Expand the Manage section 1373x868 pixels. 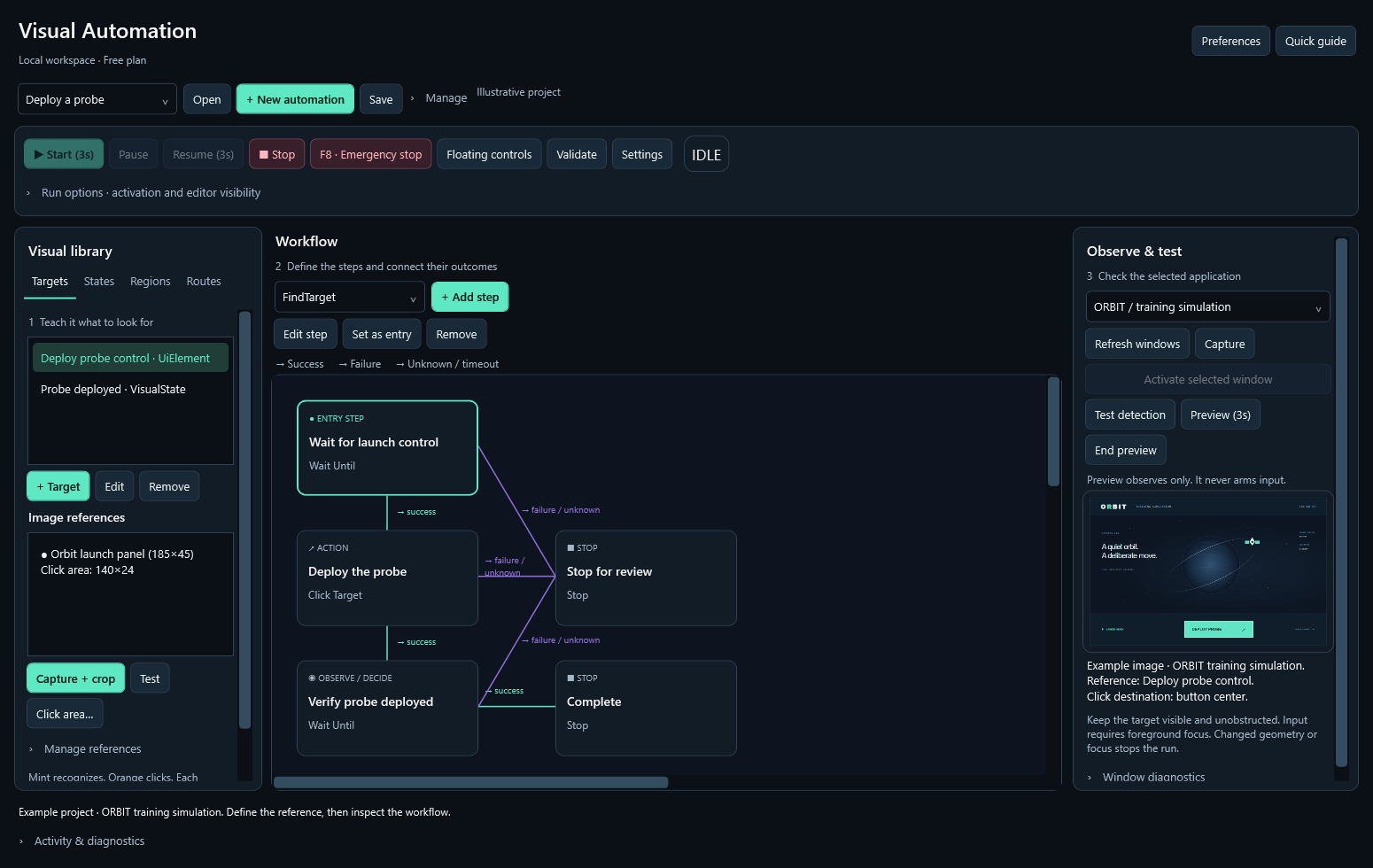click(438, 98)
